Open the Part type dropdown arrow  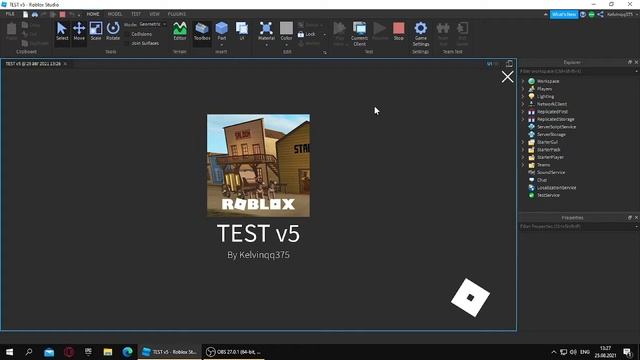[222, 44]
